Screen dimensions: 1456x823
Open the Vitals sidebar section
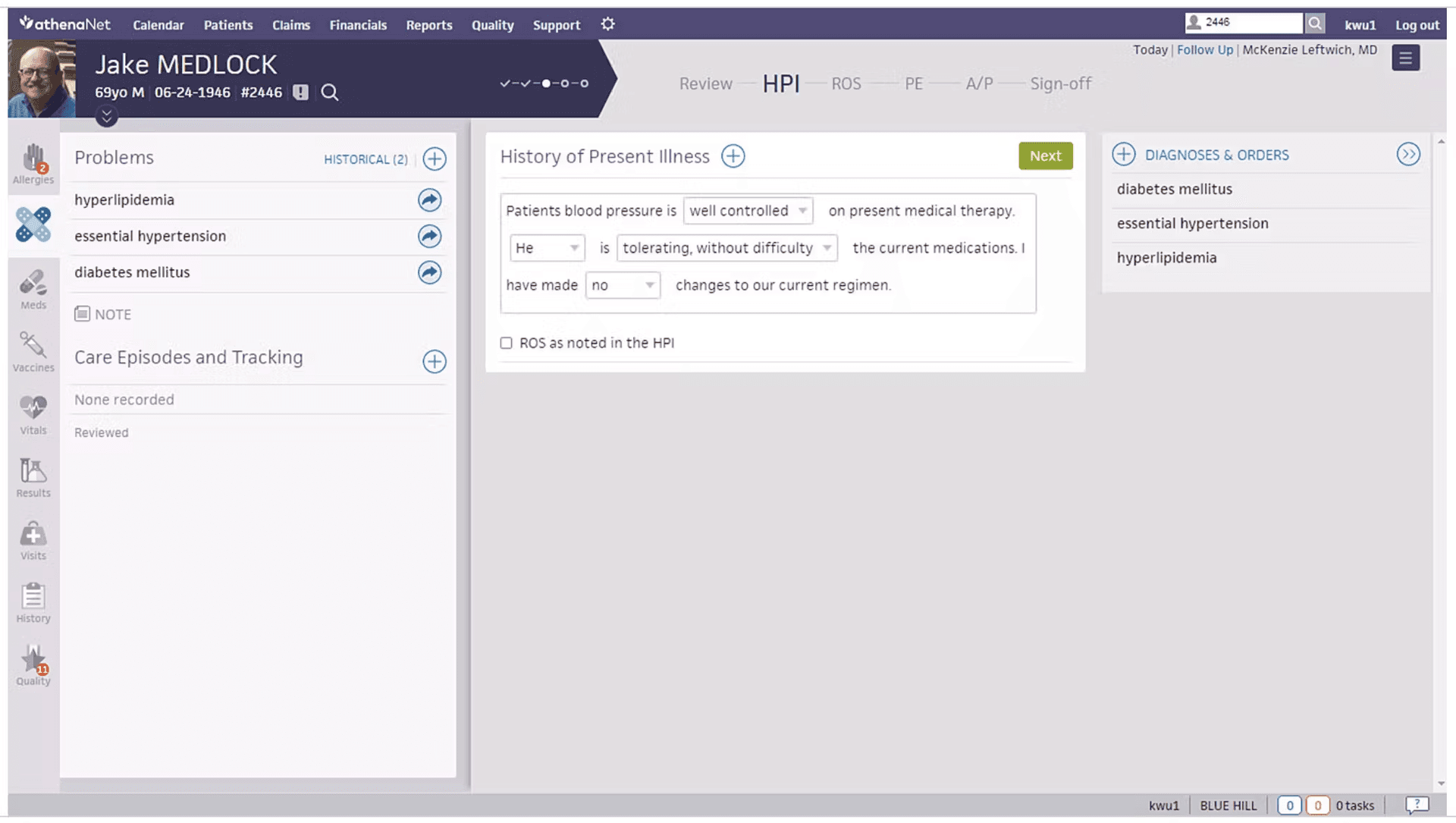[33, 415]
